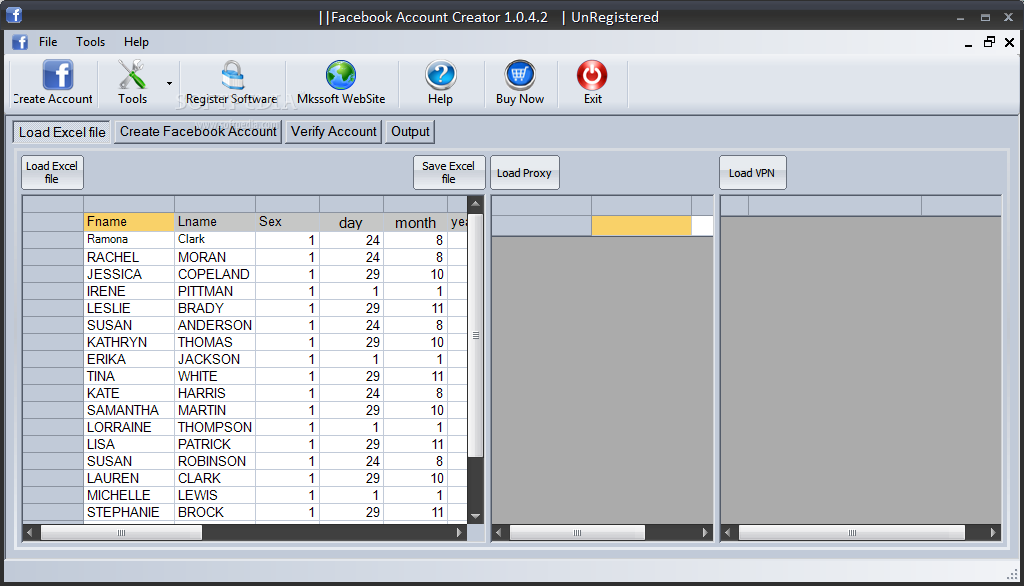
Task: Click right arrow of proxy grid scrollbar
Action: [705, 533]
